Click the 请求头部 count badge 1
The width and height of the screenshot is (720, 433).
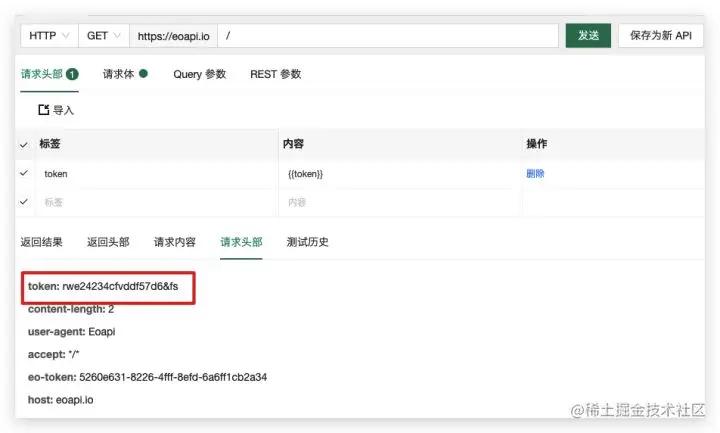tap(72, 74)
